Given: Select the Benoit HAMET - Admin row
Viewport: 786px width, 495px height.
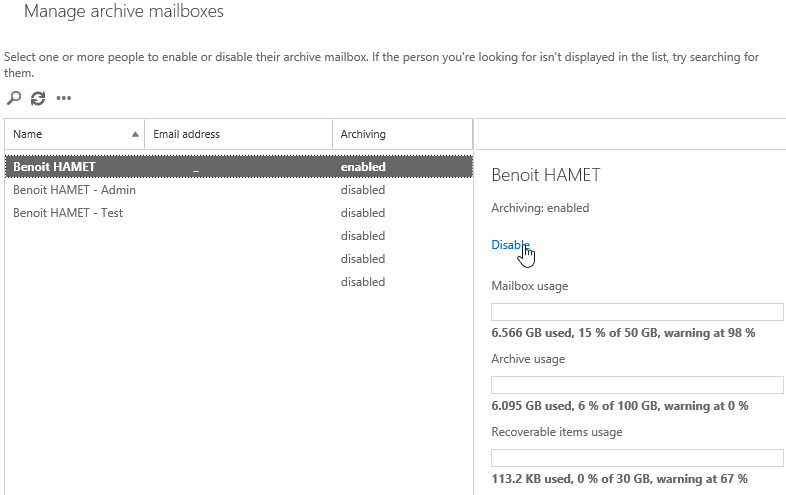Looking at the screenshot, I should pyautogui.click(x=74, y=190).
